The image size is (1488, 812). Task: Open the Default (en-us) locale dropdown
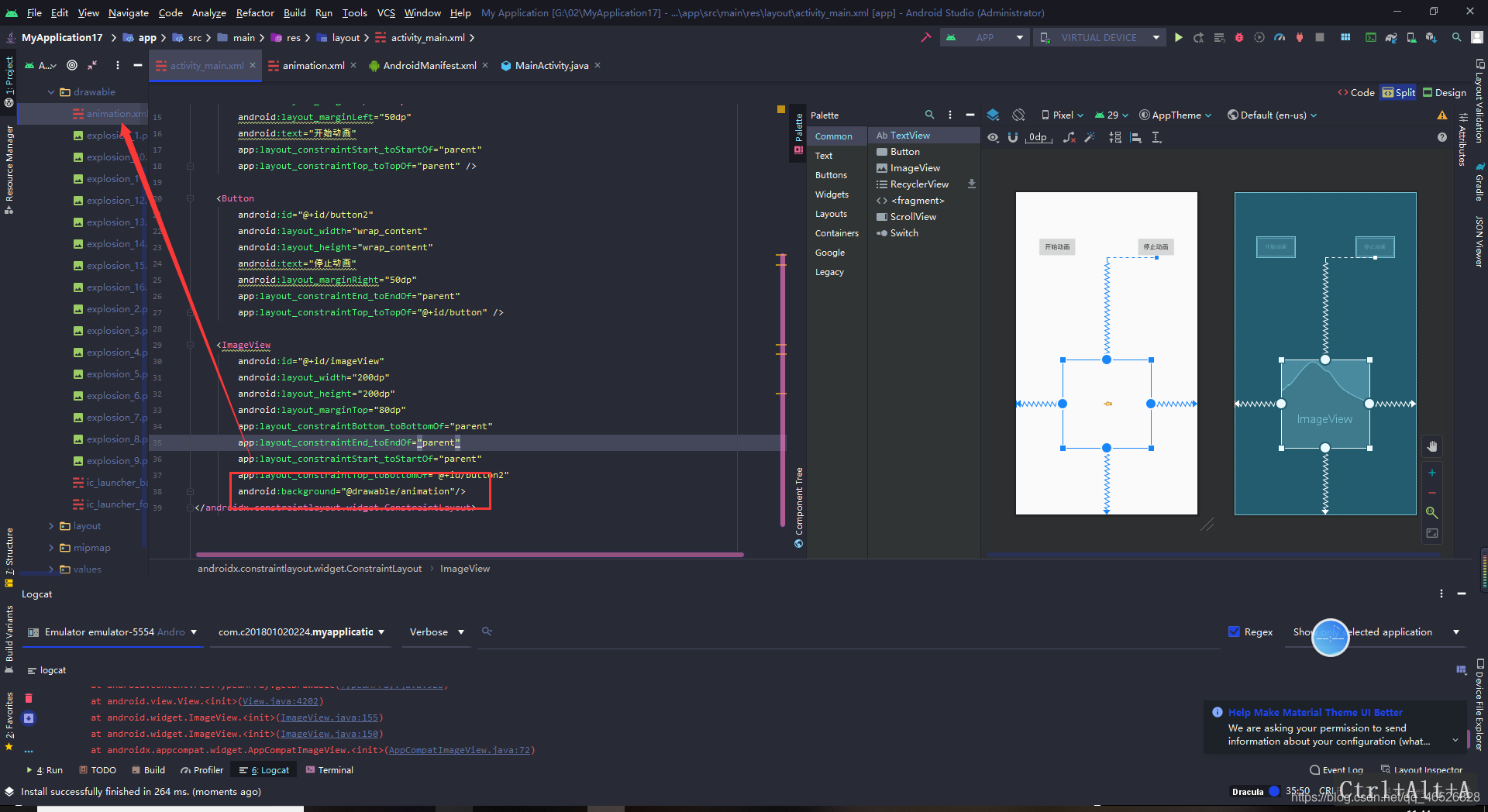pyautogui.click(x=1272, y=115)
